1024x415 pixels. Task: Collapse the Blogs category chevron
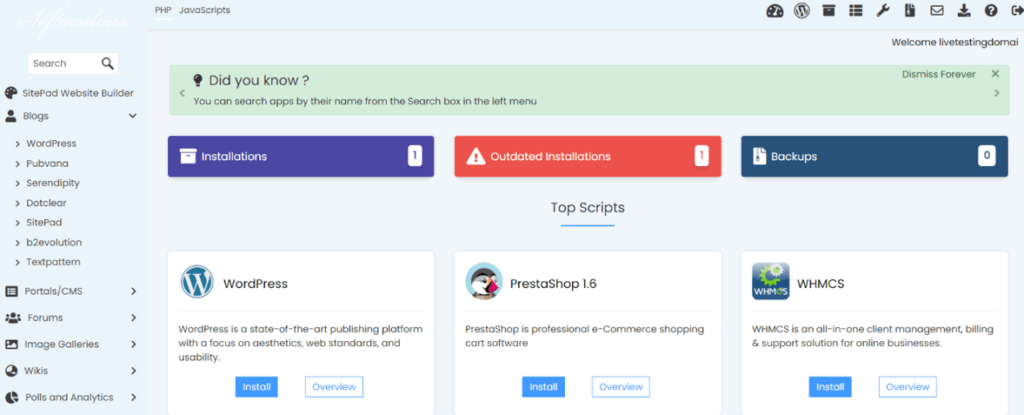click(x=133, y=116)
